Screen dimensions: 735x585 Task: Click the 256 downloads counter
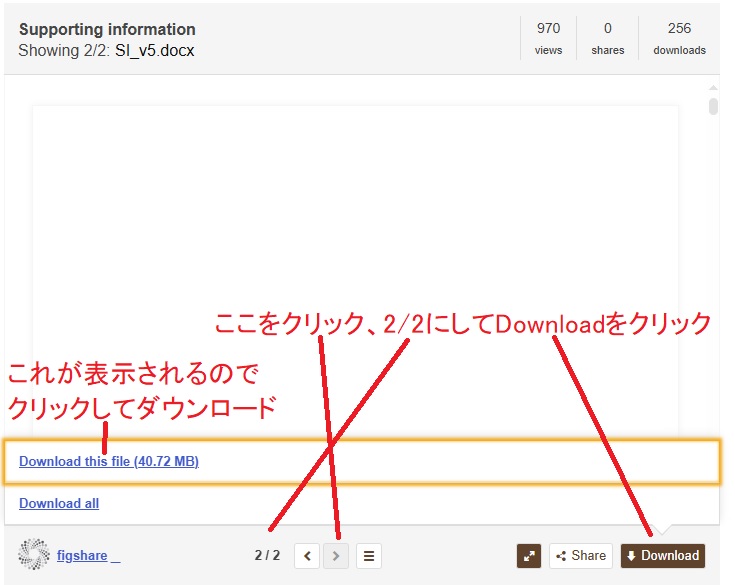tap(679, 38)
